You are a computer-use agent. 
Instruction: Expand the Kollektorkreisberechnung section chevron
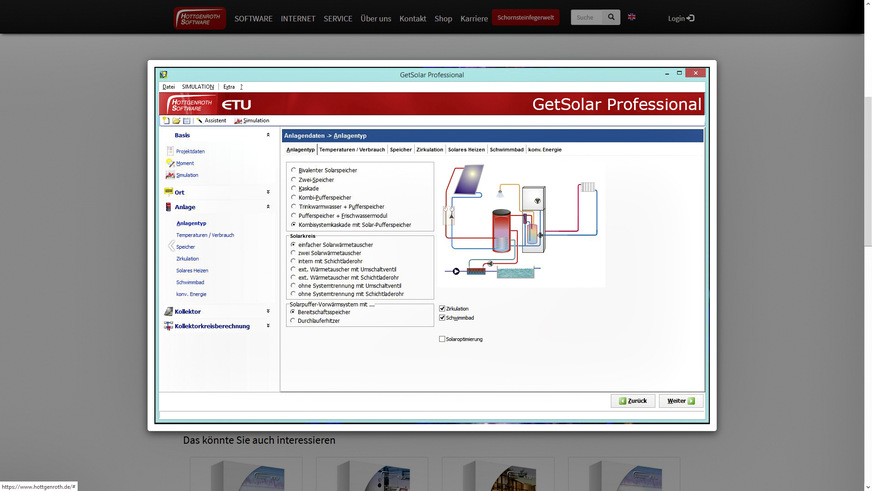click(267, 326)
